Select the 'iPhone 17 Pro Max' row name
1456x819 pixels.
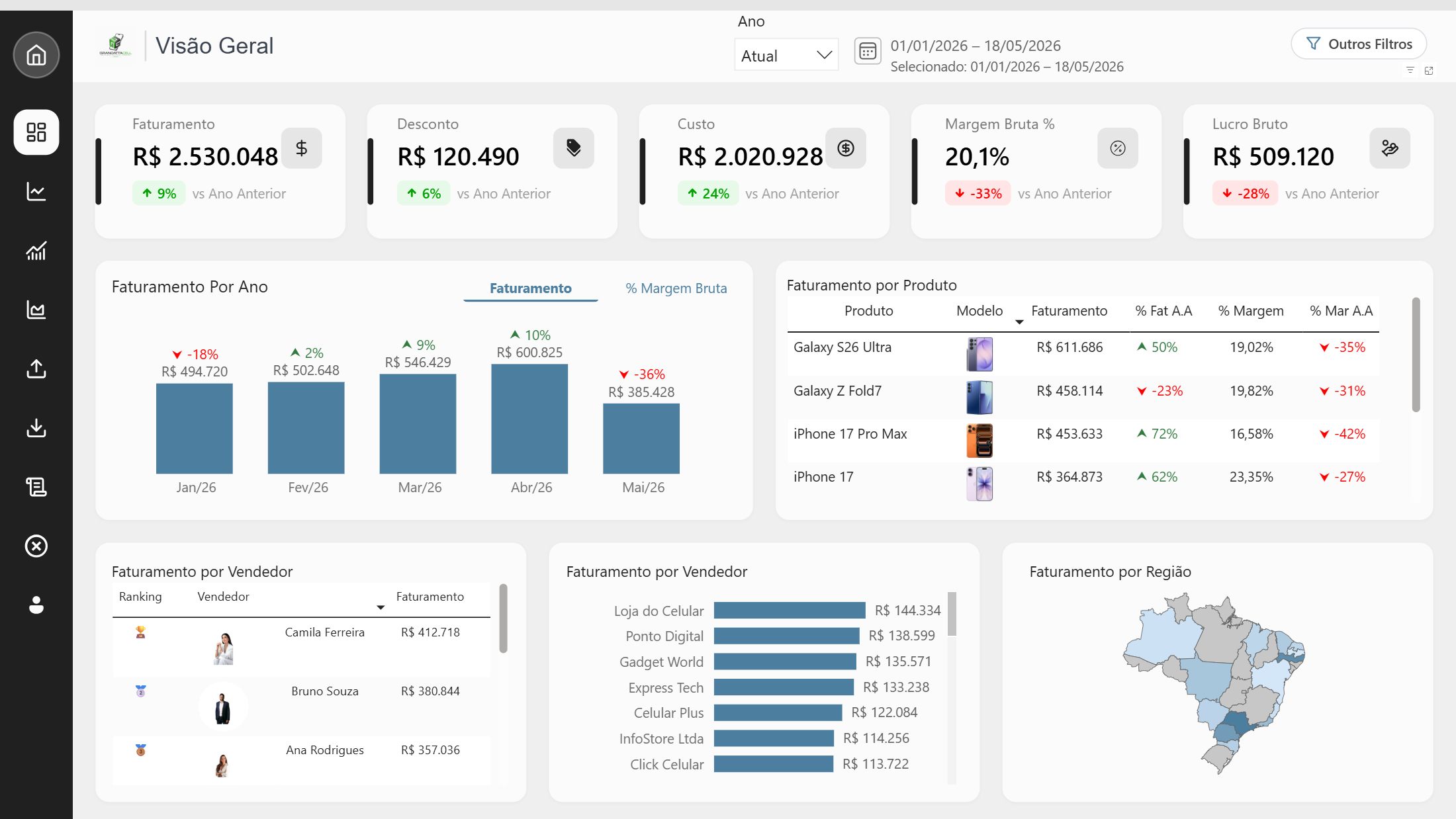click(x=850, y=434)
